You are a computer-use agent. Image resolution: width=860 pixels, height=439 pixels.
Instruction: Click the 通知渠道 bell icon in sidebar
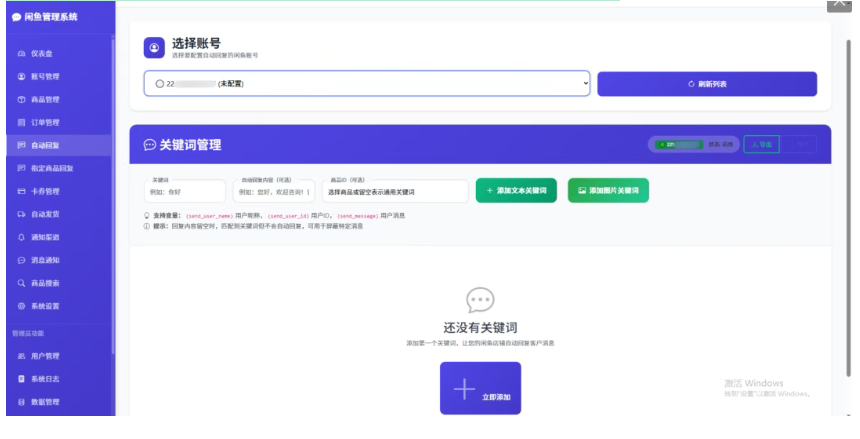[21, 238]
